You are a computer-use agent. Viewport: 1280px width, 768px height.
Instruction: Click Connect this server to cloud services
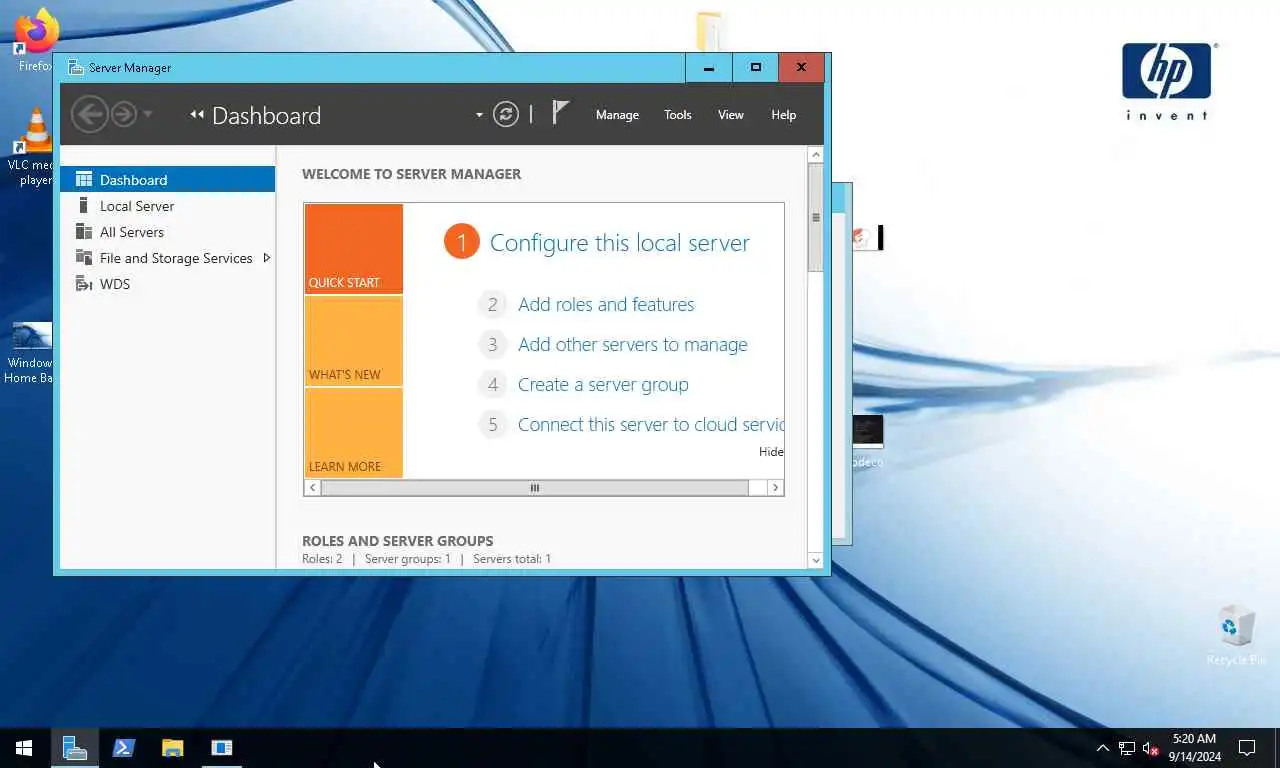650,425
